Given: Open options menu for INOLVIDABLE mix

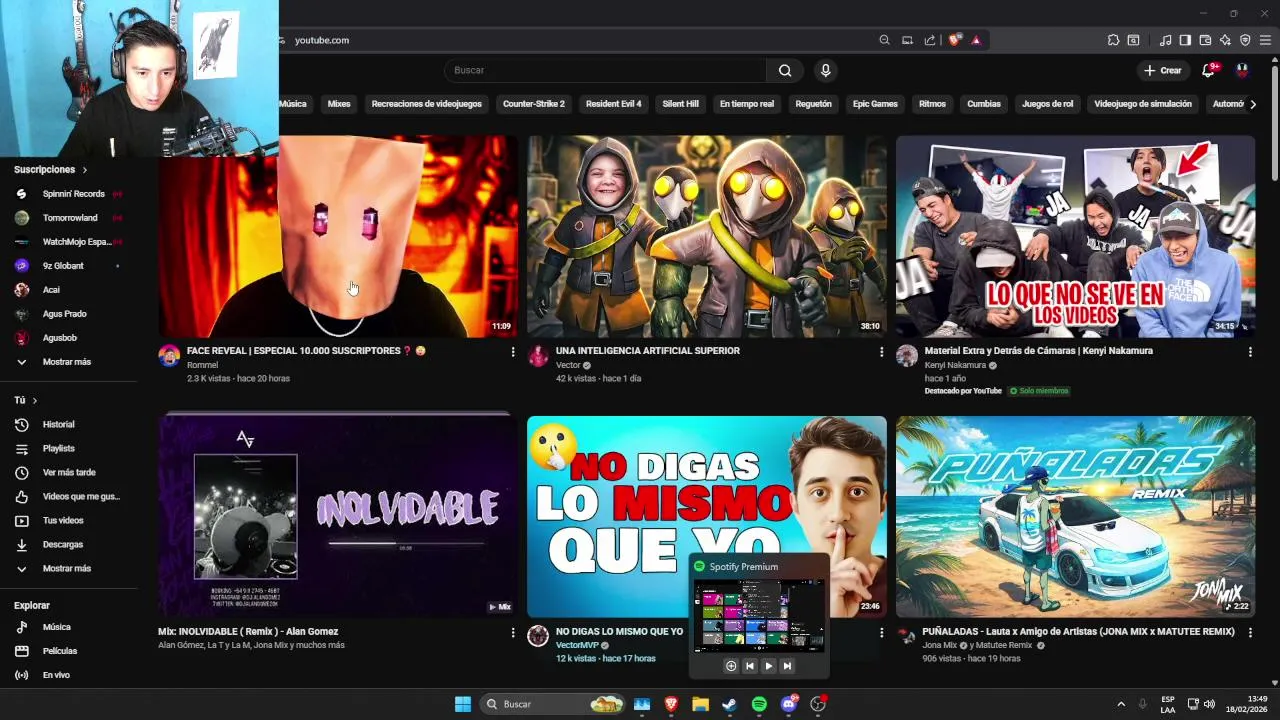Looking at the screenshot, I should pos(513,633).
